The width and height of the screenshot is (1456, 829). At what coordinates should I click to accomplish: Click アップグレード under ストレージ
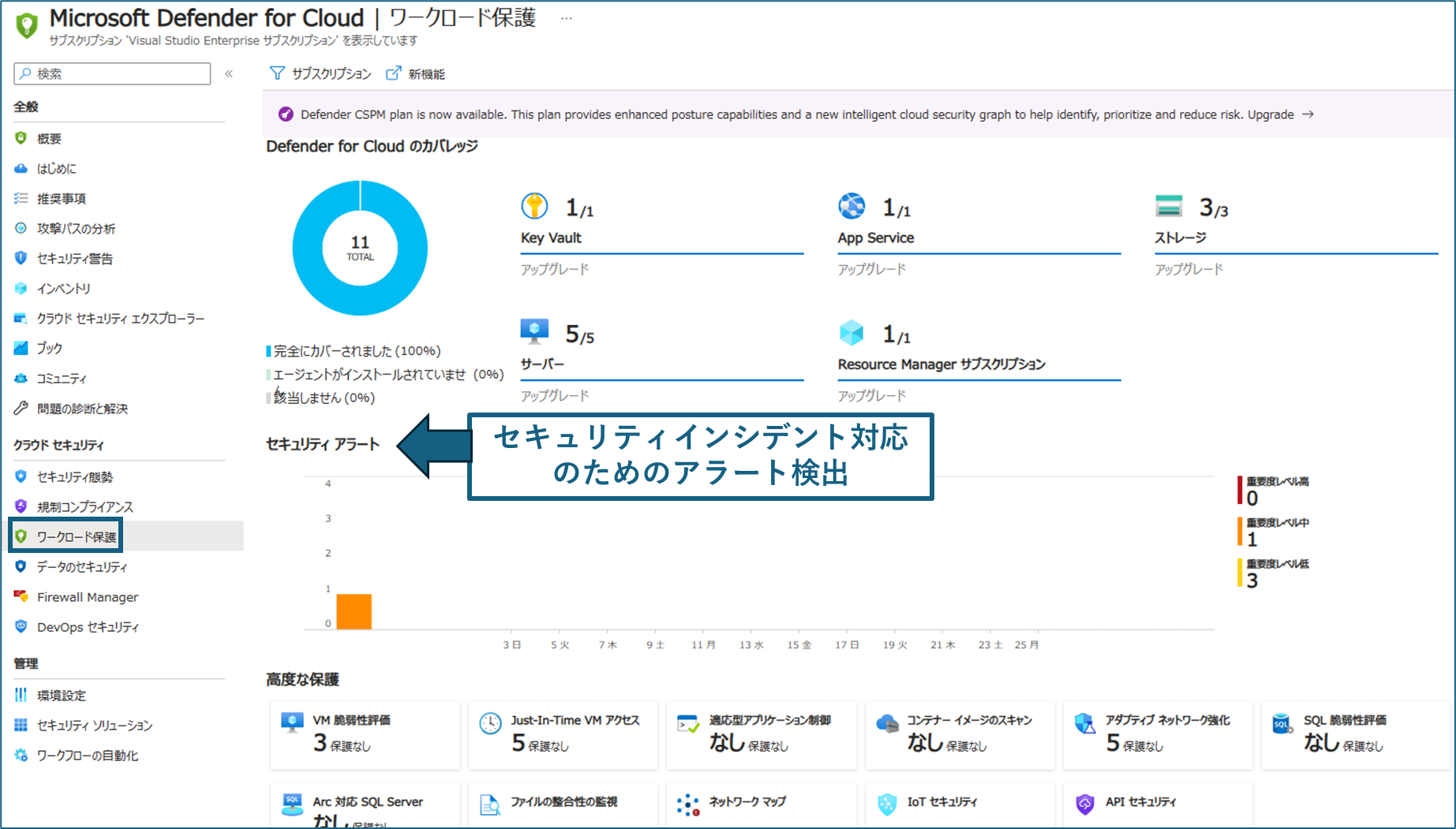coord(1189,270)
